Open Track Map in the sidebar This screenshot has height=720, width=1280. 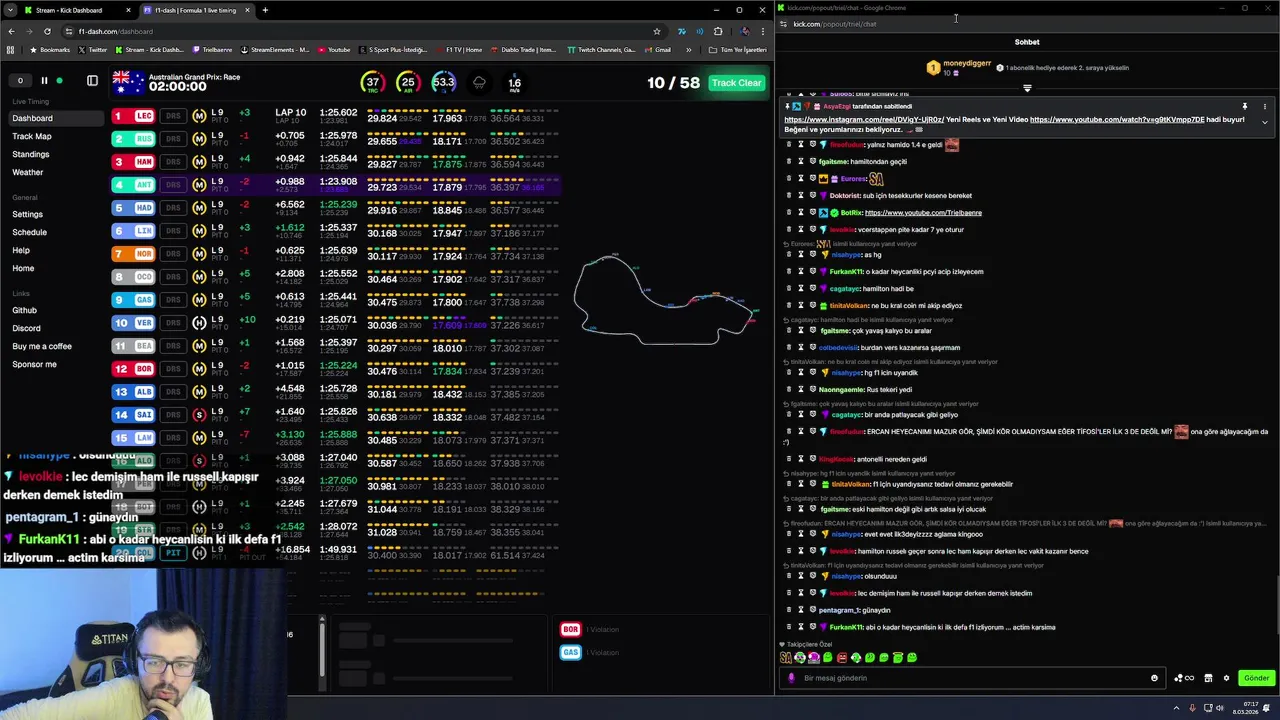32,136
